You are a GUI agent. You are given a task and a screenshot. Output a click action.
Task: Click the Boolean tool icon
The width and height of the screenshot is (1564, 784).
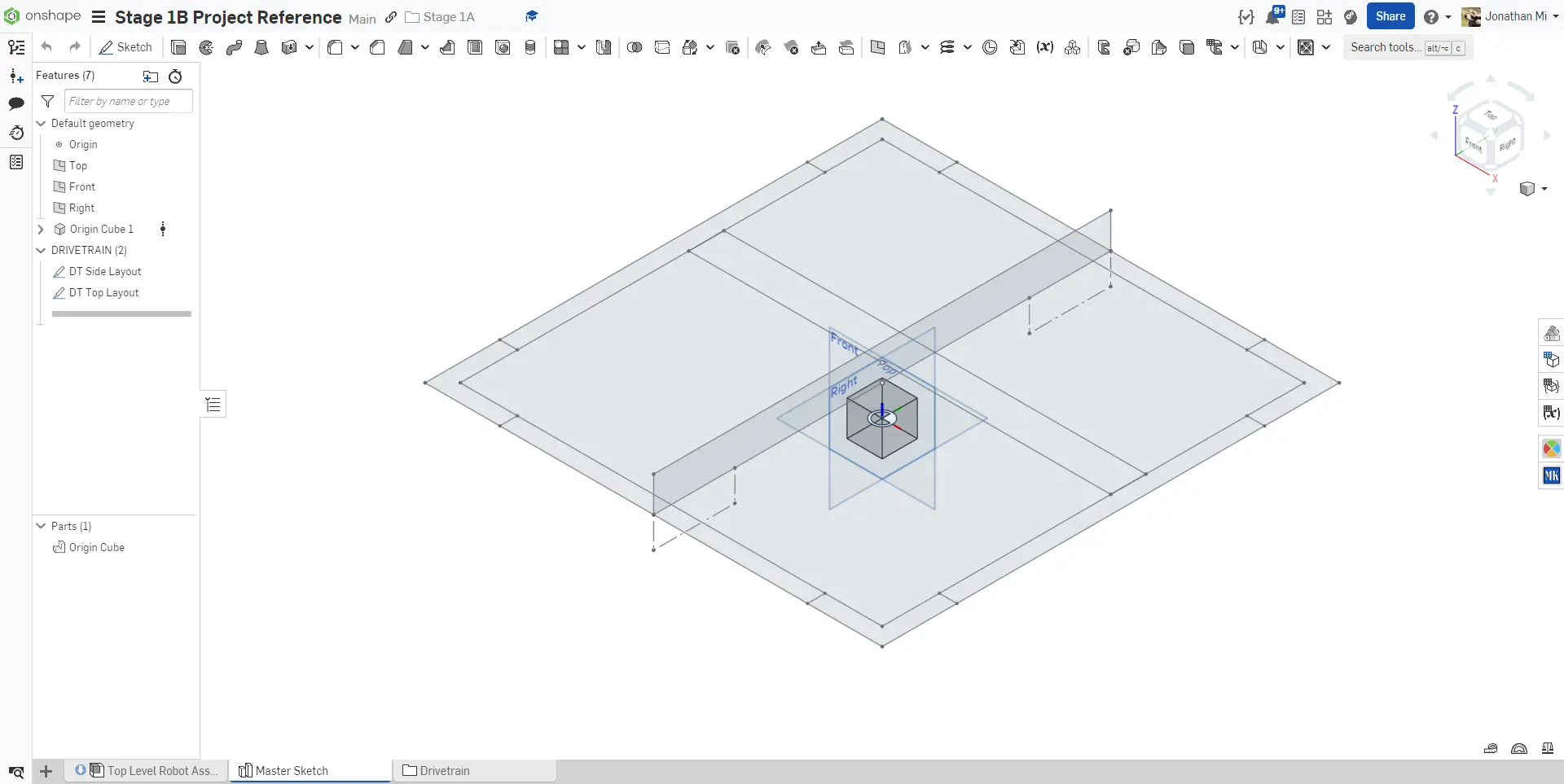click(x=635, y=47)
